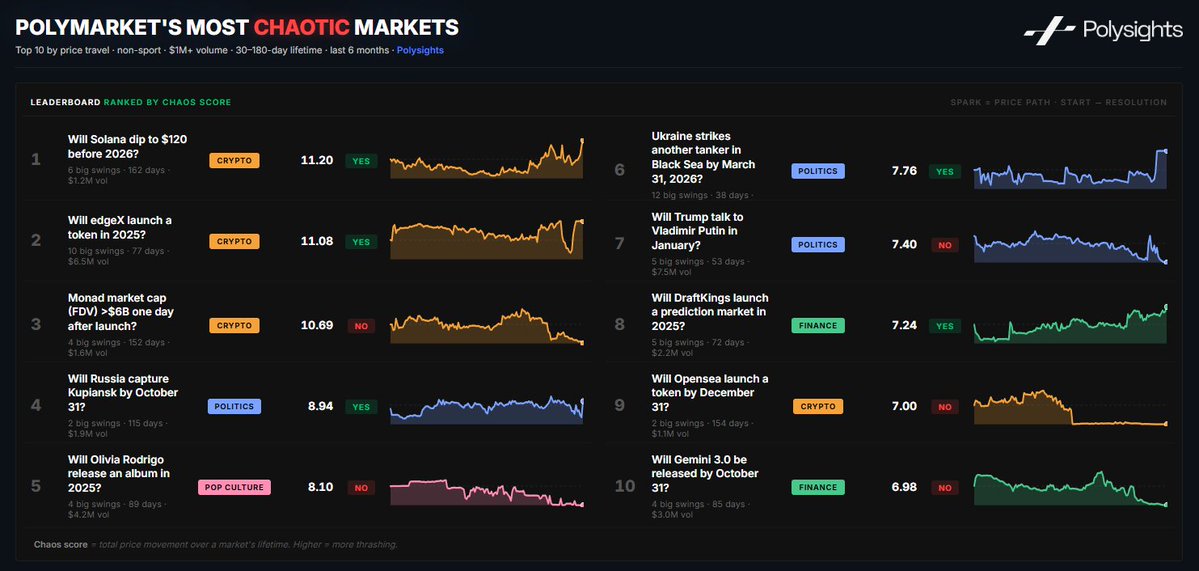The height and width of the screenshot is (571, 1199).
Task: Click chaos score value 11.08
Action: (x=317, y=242)
